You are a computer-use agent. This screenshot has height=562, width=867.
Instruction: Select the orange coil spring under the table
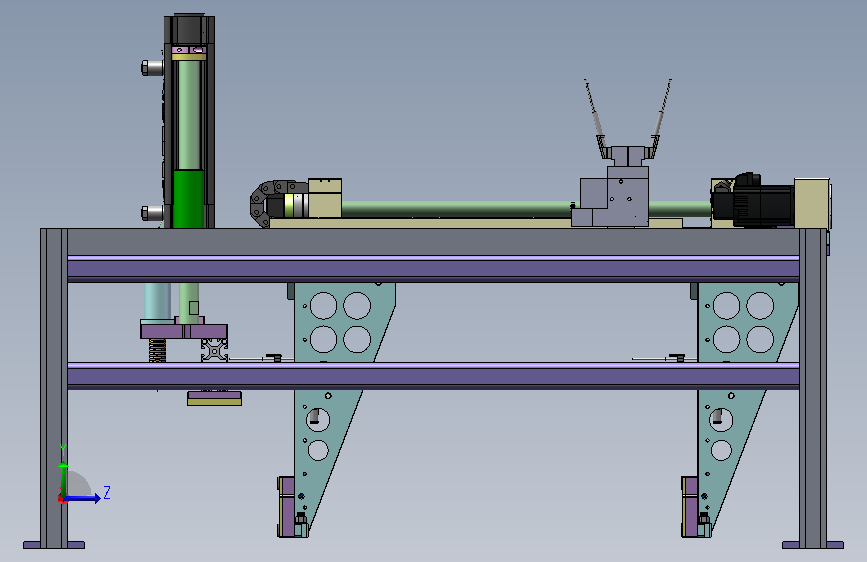click(157, 350)
